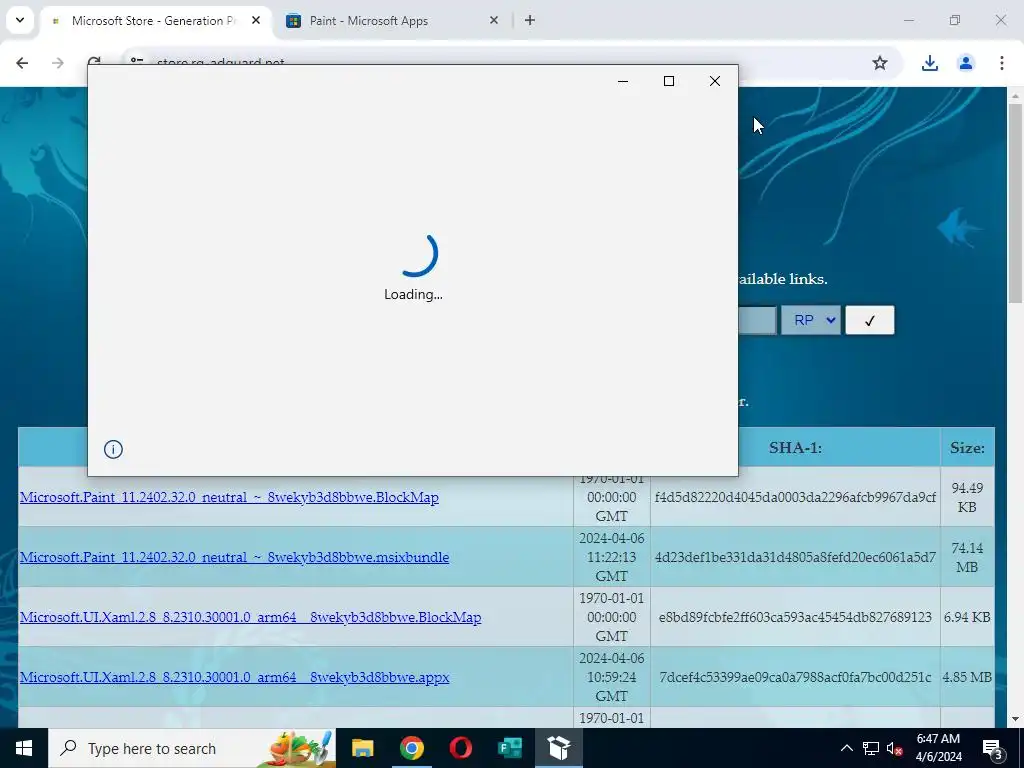
Task: Open the notification center icon
Action: pos(993,748)
